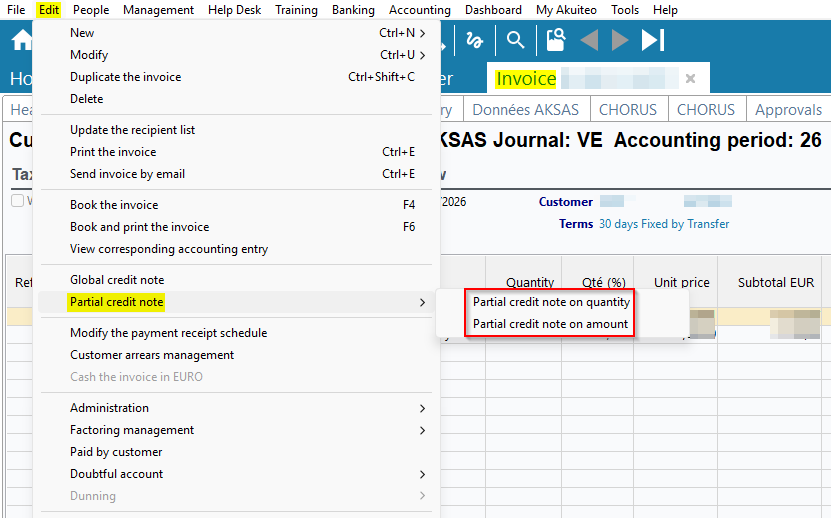
Task: Close the Invoice tab
Action: tap(690, 79)
